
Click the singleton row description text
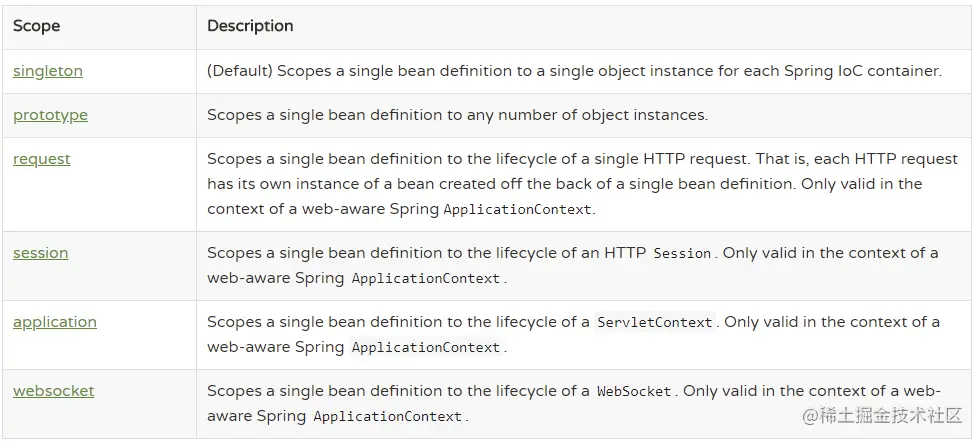(574, 72)
